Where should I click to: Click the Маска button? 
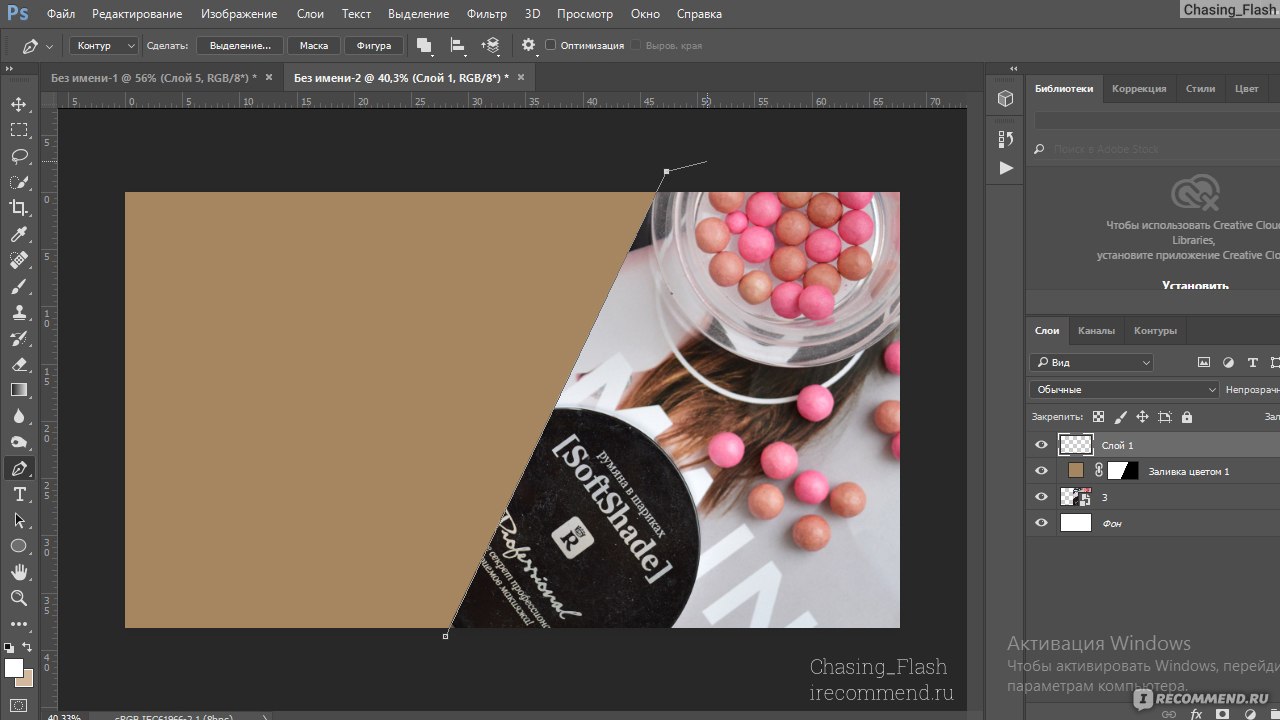314,46
